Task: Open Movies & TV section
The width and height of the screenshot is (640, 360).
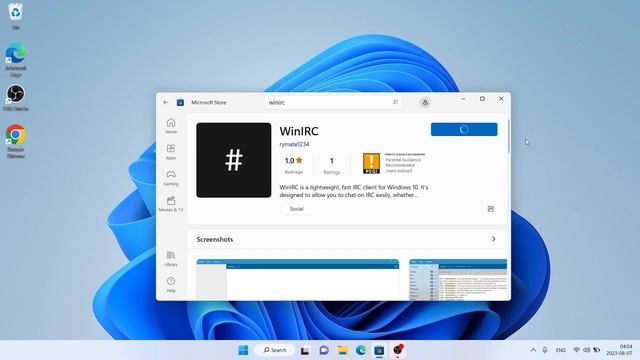Action: point(171,204)
